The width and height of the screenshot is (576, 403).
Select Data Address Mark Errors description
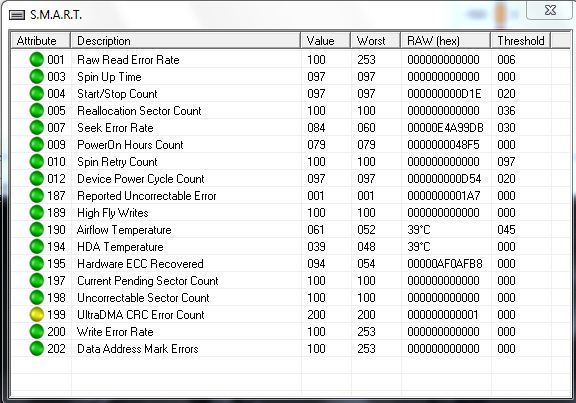click(x=137, y=349)
